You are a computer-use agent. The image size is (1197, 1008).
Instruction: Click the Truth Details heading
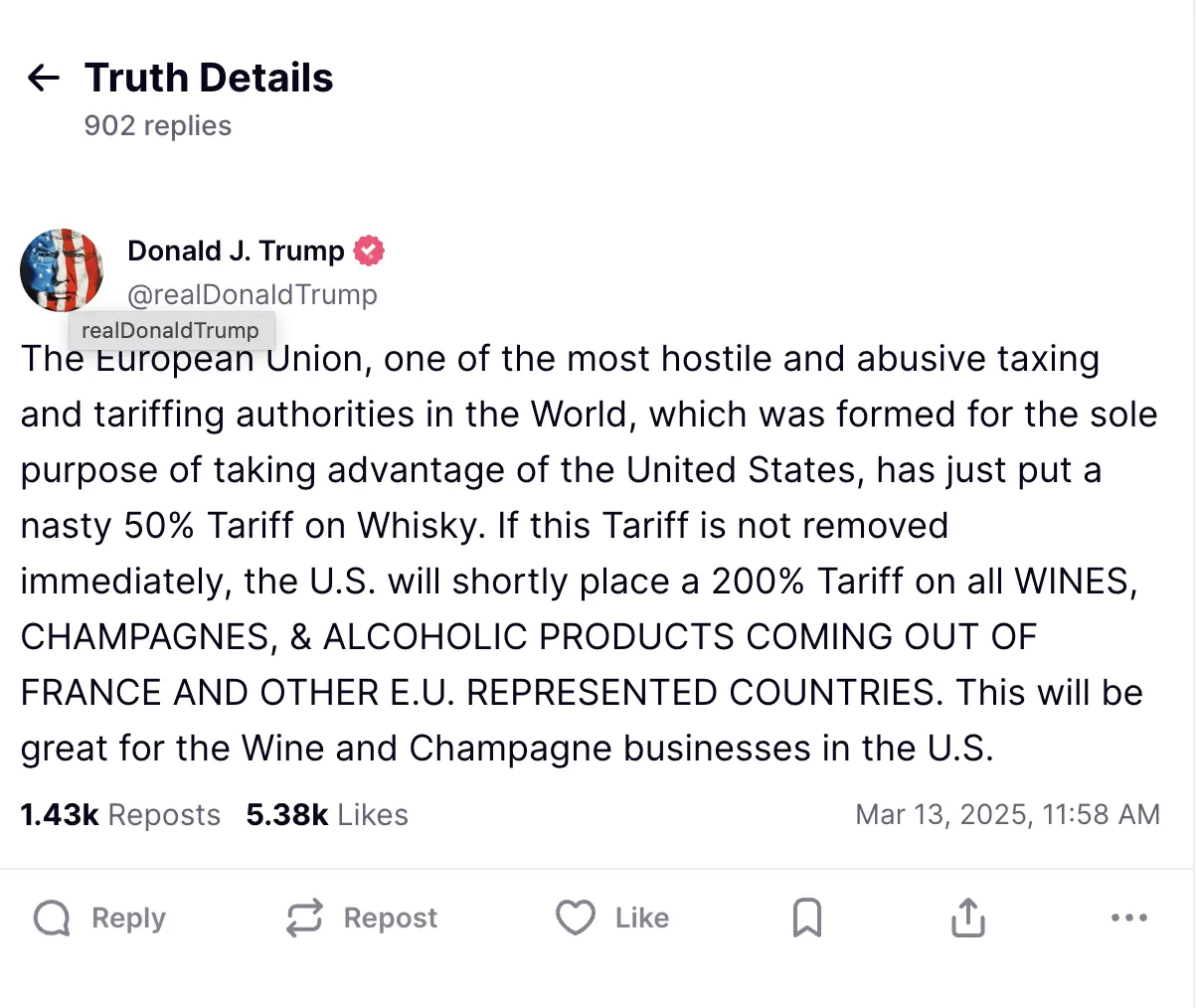[x=209, y=78]
